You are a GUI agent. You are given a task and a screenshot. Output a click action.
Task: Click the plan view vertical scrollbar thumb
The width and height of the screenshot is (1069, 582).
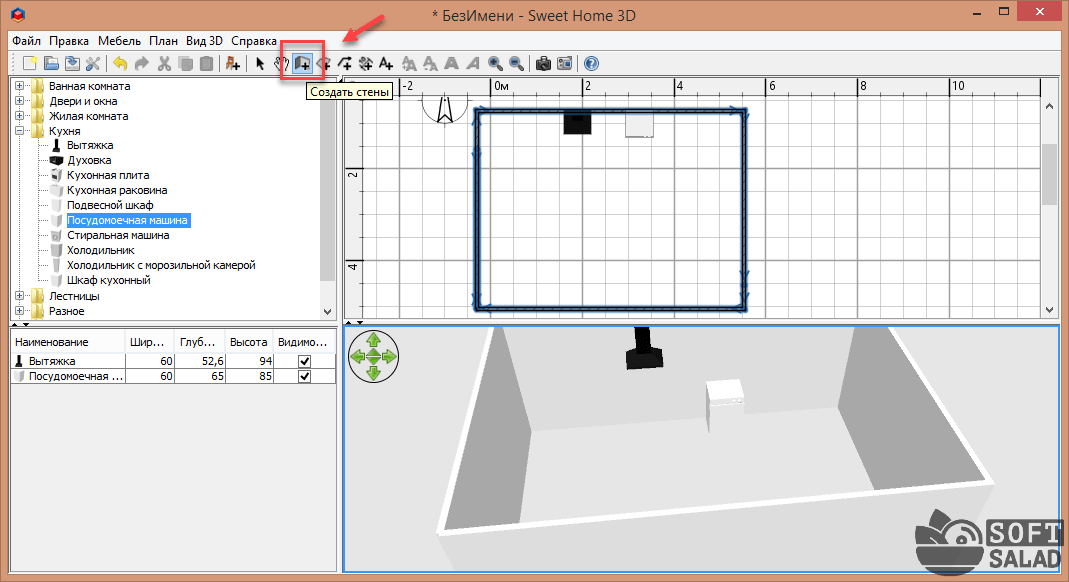pos(1049,173)
